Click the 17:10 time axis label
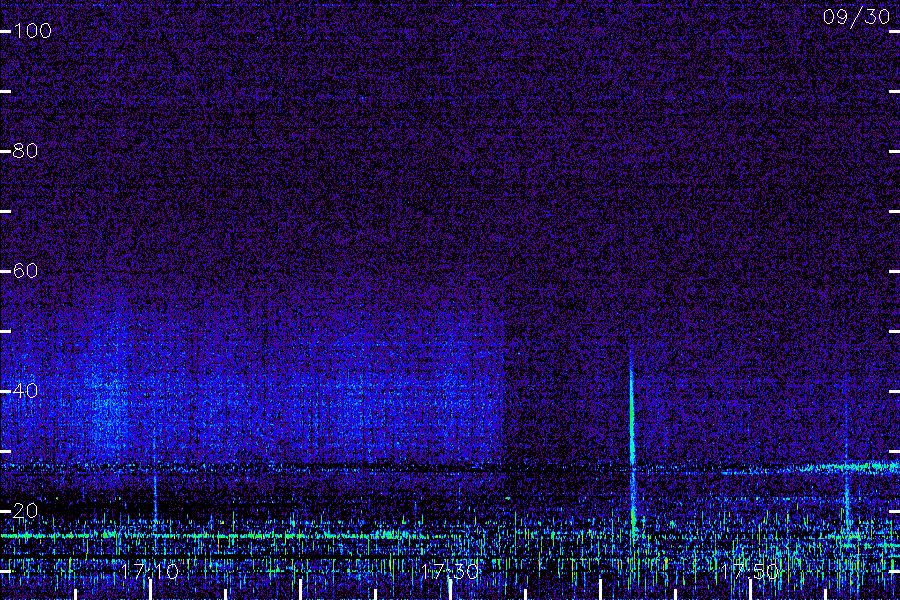The width and height of the screenshot is (900, 600). (150, 571)
